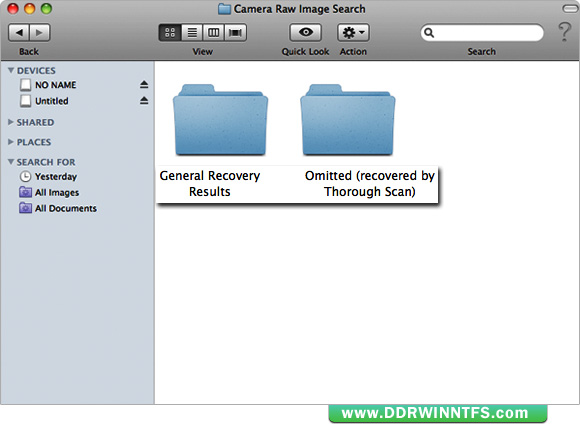Switch to icon view
Viewport: 580px width, 424px height.
(x=170, y=33)
